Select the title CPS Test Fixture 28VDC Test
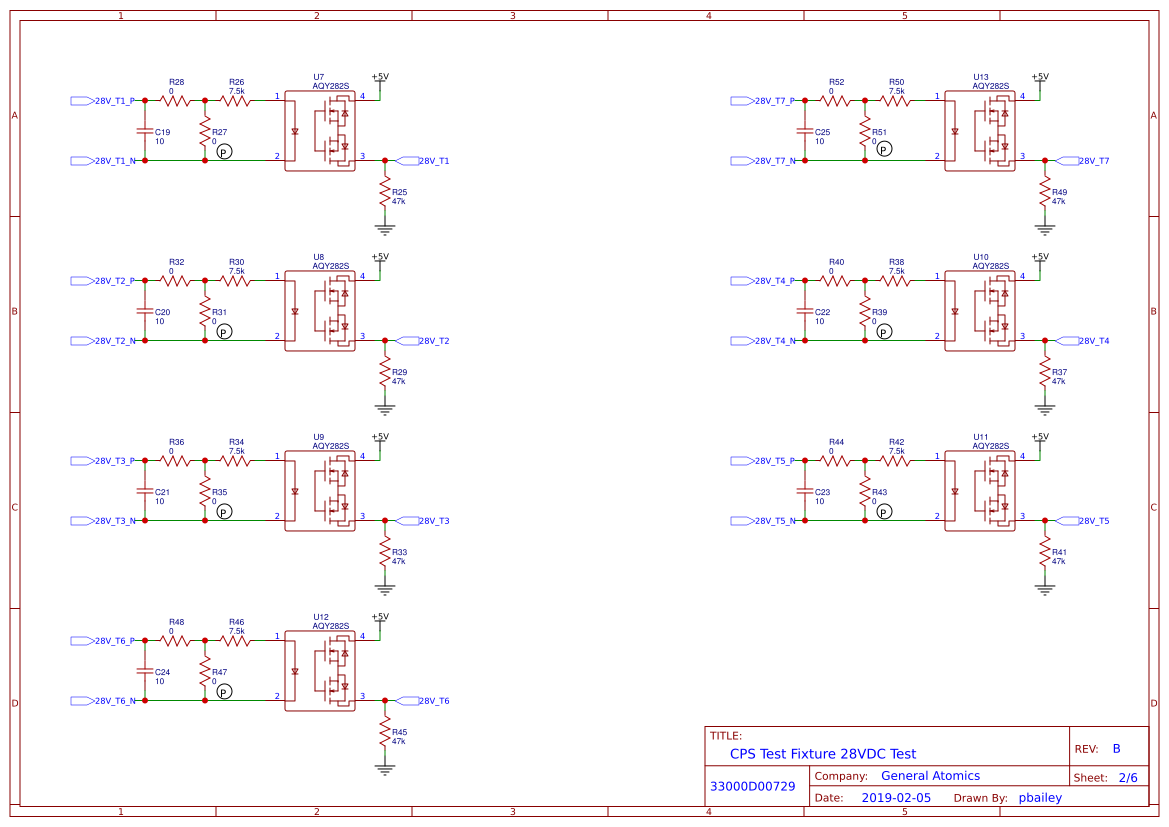This screenshot has width=1169, height=827. coord(820,753)
